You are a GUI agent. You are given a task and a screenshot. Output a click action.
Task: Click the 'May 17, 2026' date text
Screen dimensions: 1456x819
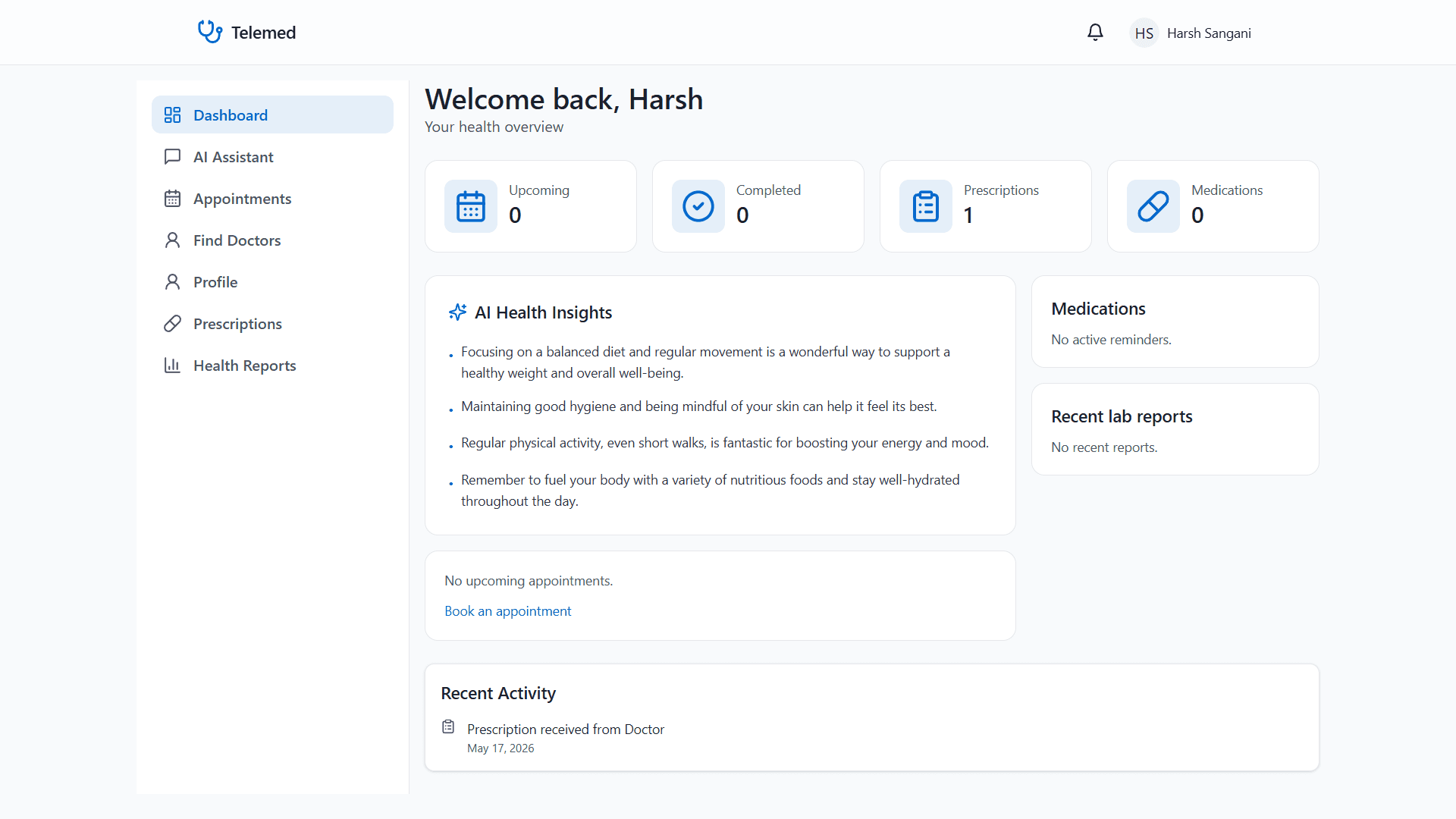coord(500,748)
